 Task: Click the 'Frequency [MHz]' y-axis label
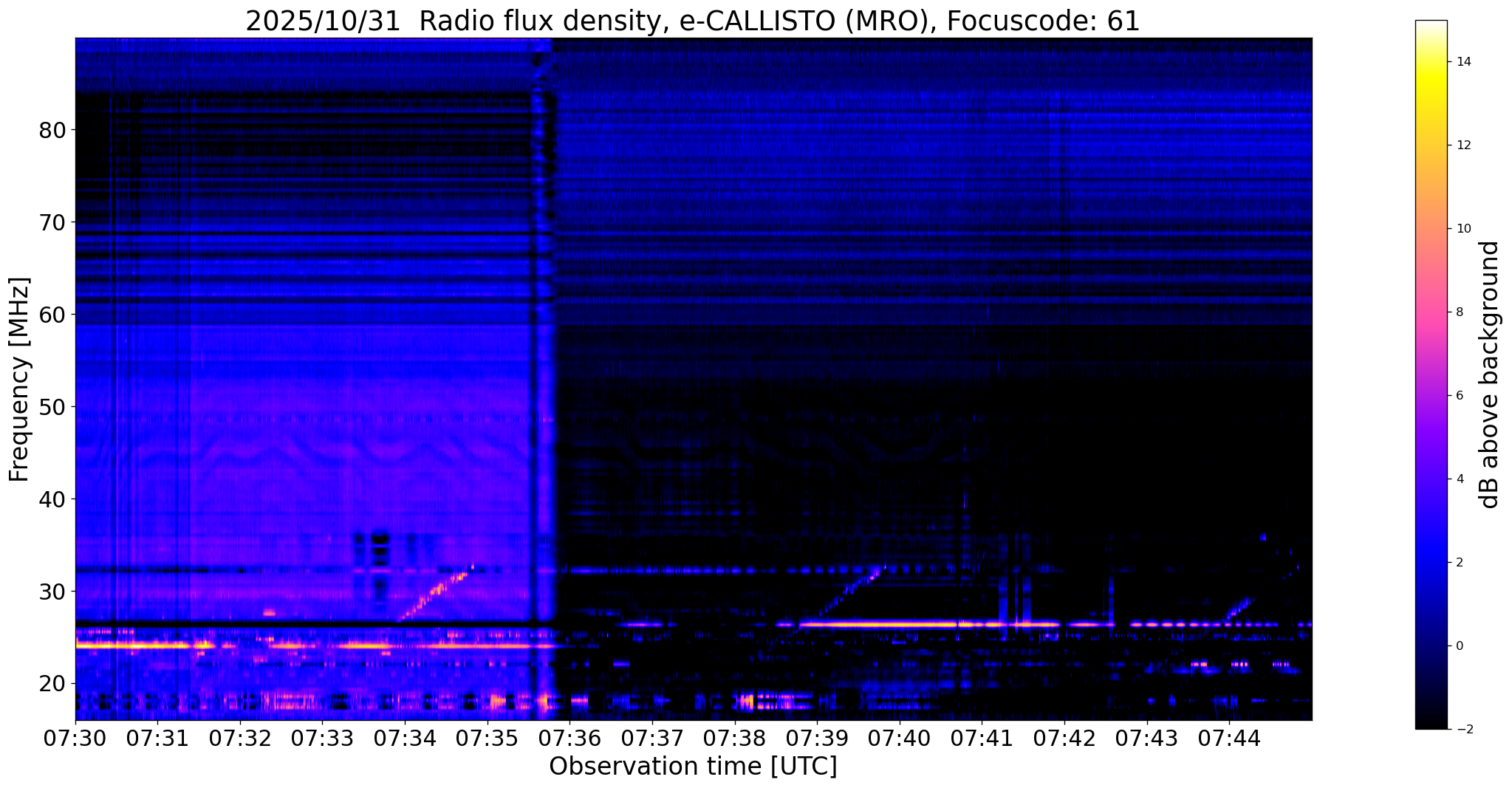coord(19,380)
